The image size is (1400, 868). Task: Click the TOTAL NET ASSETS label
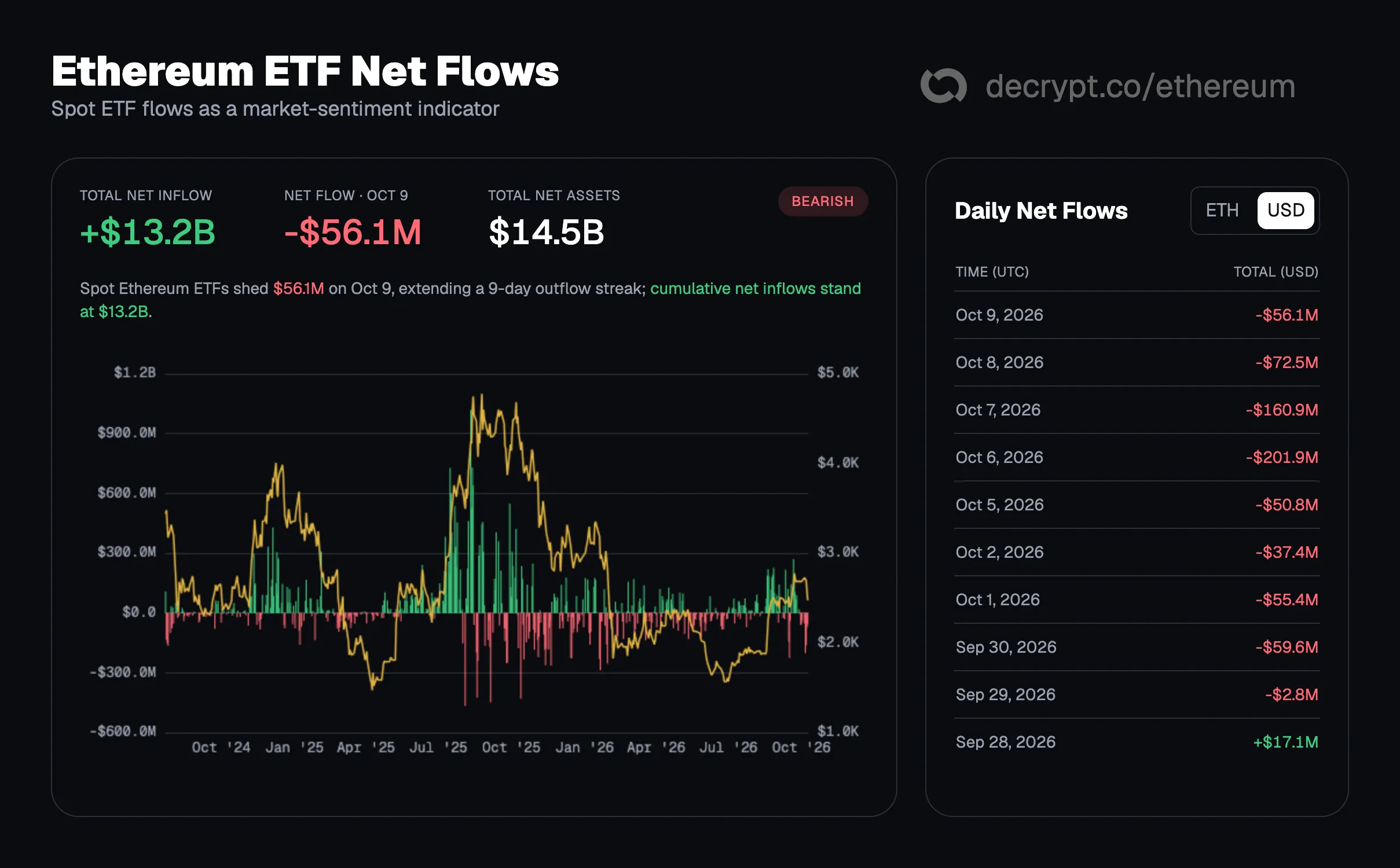pos(554,196)
